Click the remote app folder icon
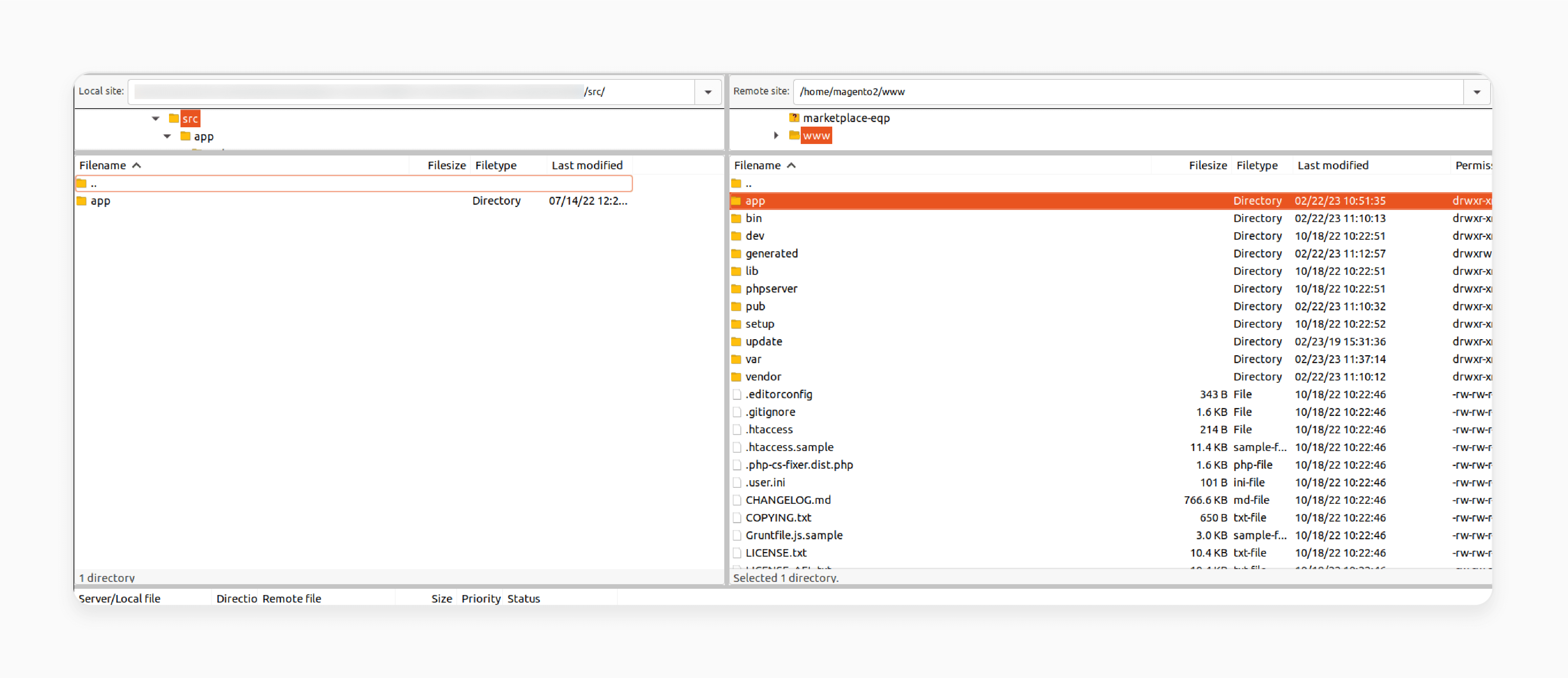Viewport: 1568px width, 678px height. click(736, 201)
